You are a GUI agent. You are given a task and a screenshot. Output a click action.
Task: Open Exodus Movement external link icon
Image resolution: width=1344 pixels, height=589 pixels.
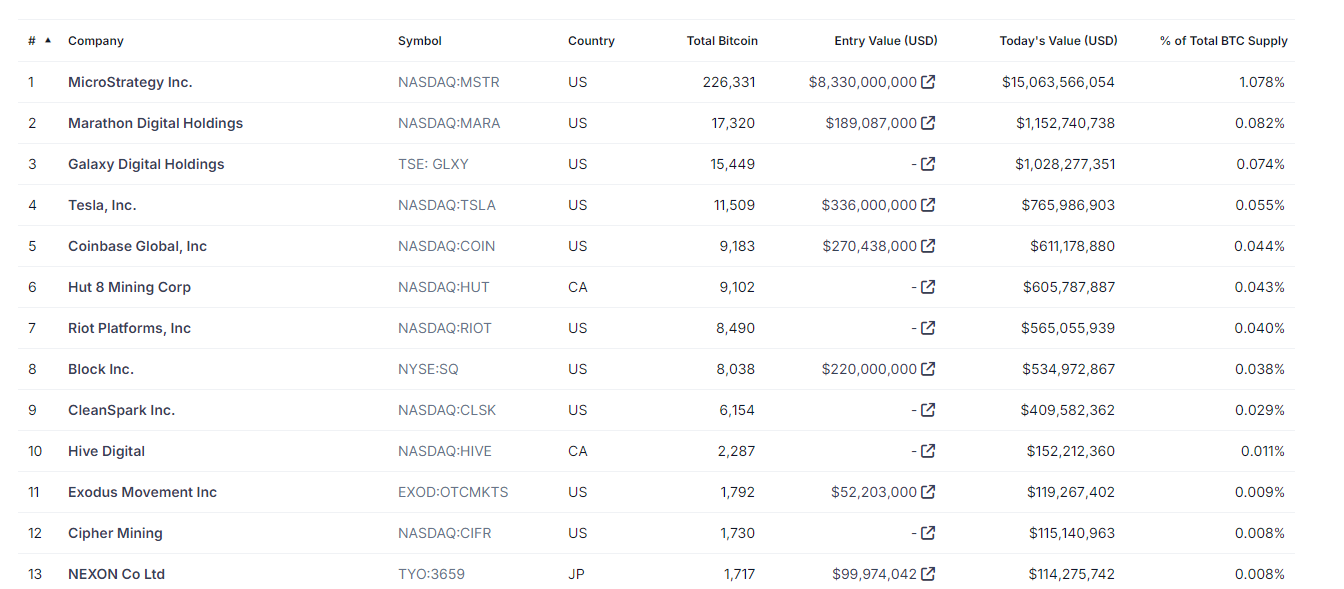(928, 492)
